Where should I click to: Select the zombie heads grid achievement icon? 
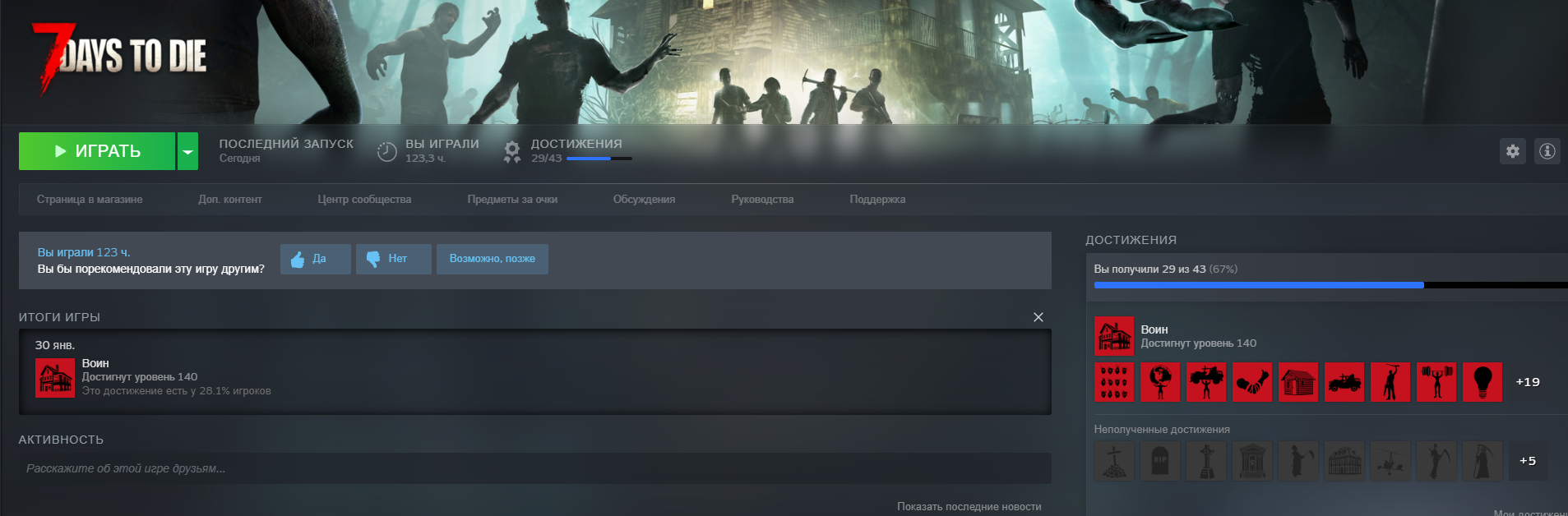(x=1114, y=382)
